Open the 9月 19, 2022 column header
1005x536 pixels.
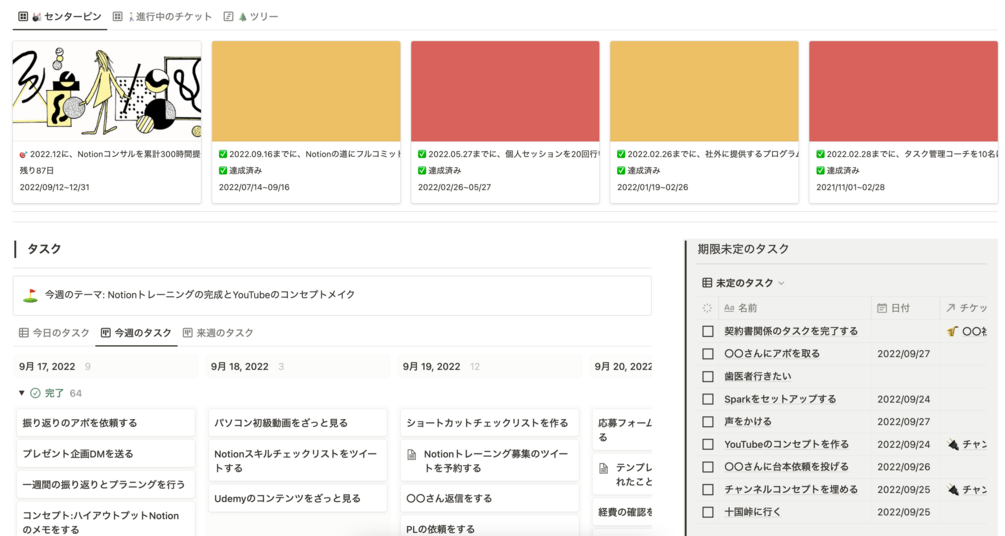pyautogui.click(x=431, y=367)
